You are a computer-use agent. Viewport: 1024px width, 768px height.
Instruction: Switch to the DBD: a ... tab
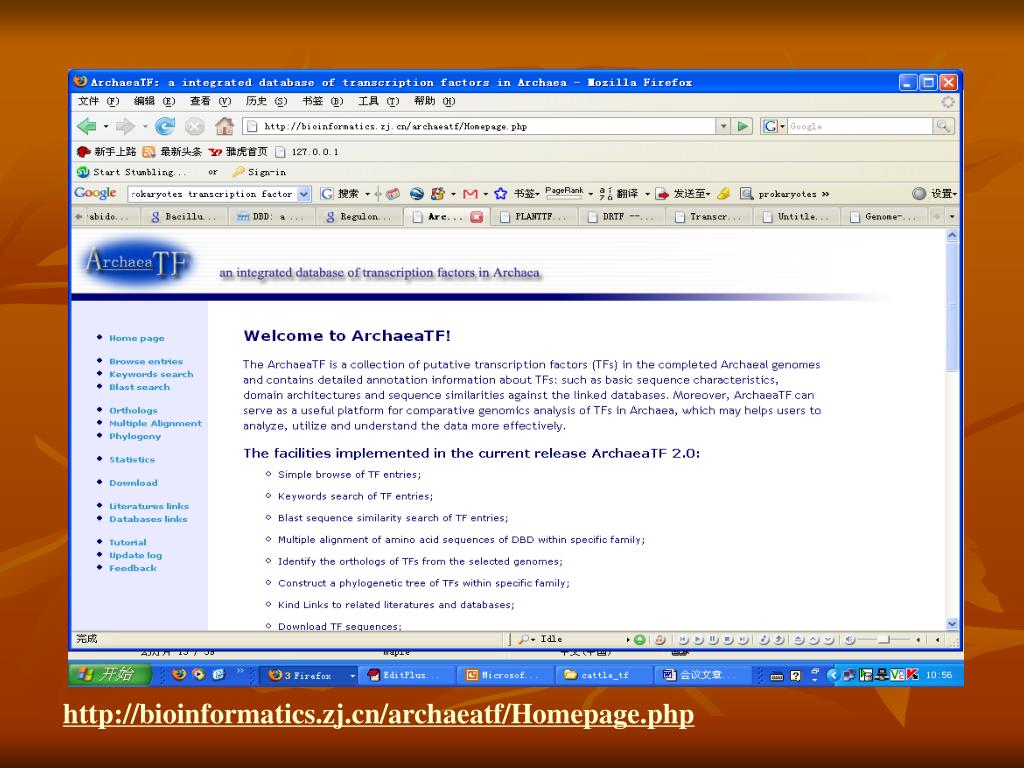272,217
